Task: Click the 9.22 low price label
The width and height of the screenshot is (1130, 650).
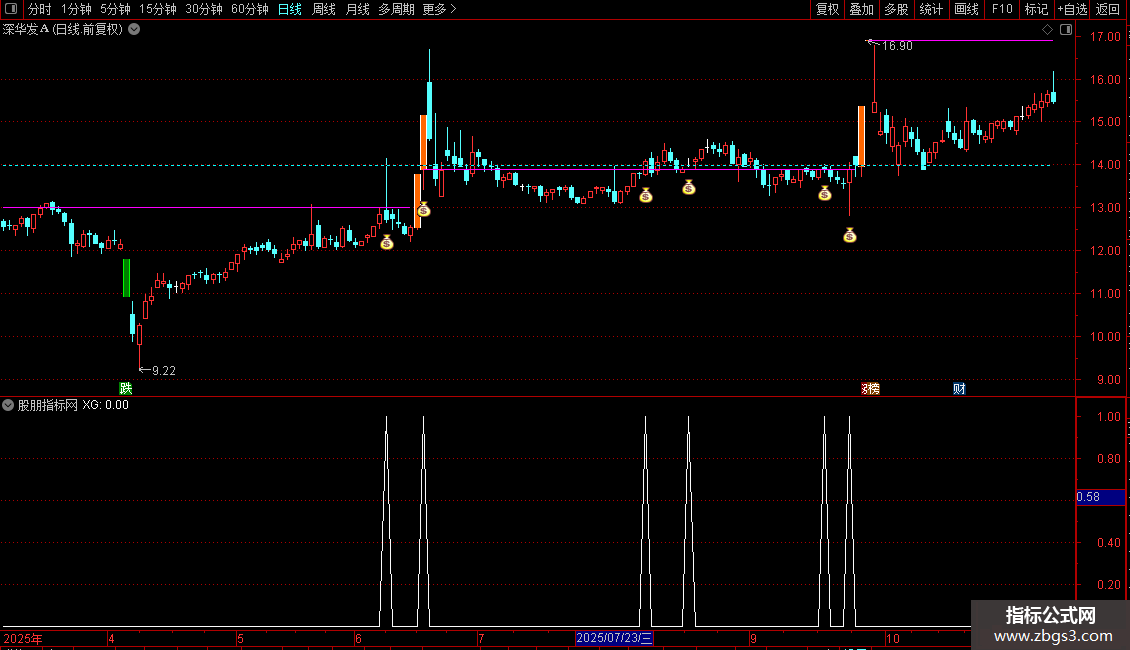Action: point(164,370)
